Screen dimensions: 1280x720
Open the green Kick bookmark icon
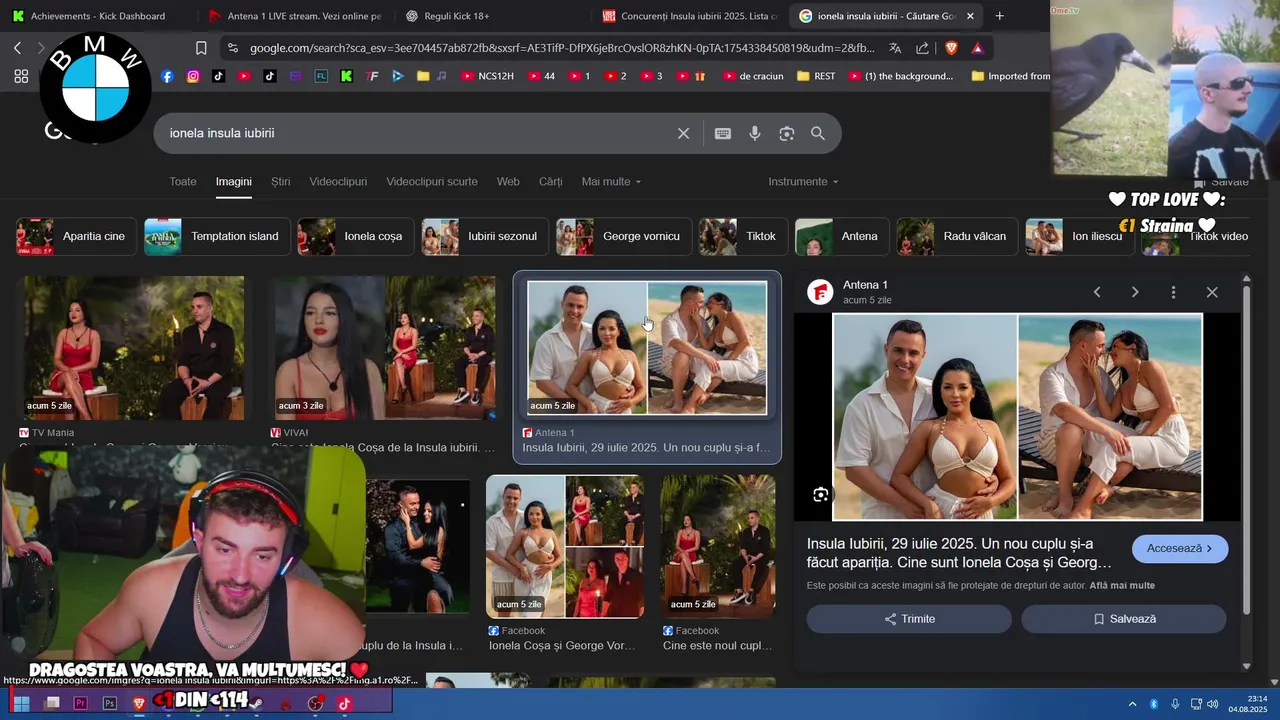coord(346,76)
